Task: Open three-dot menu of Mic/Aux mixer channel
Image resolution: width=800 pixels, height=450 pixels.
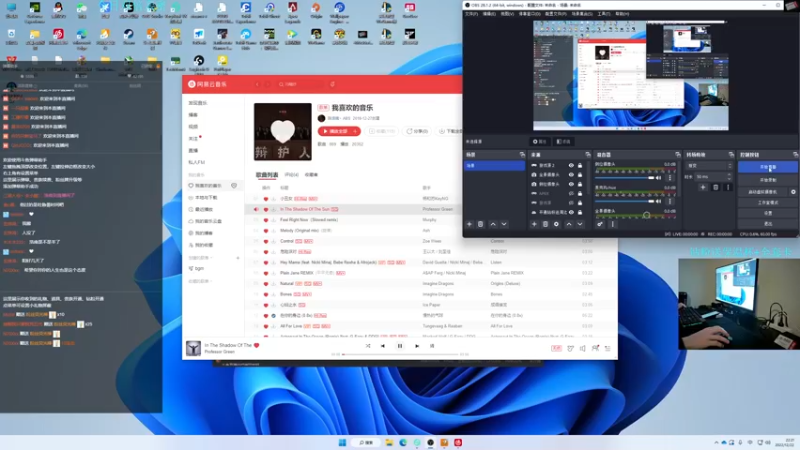Action: pos(670,201)
